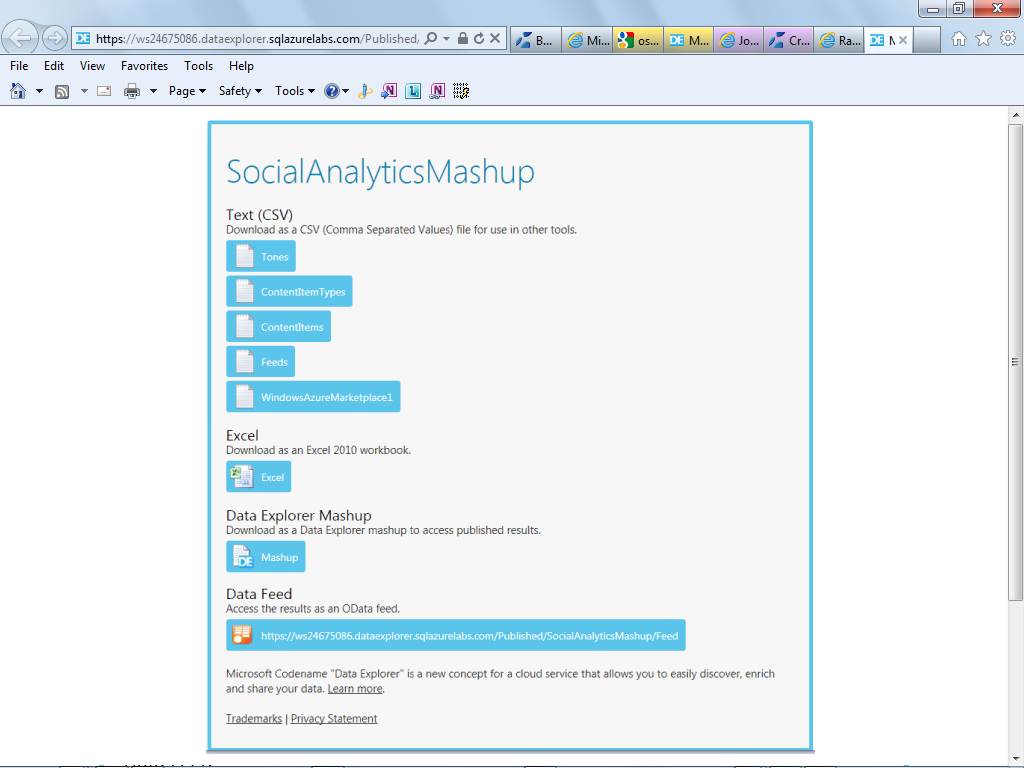Open the Trademarks link
This screenshot has height=768, width=1024.
[254, 719]
